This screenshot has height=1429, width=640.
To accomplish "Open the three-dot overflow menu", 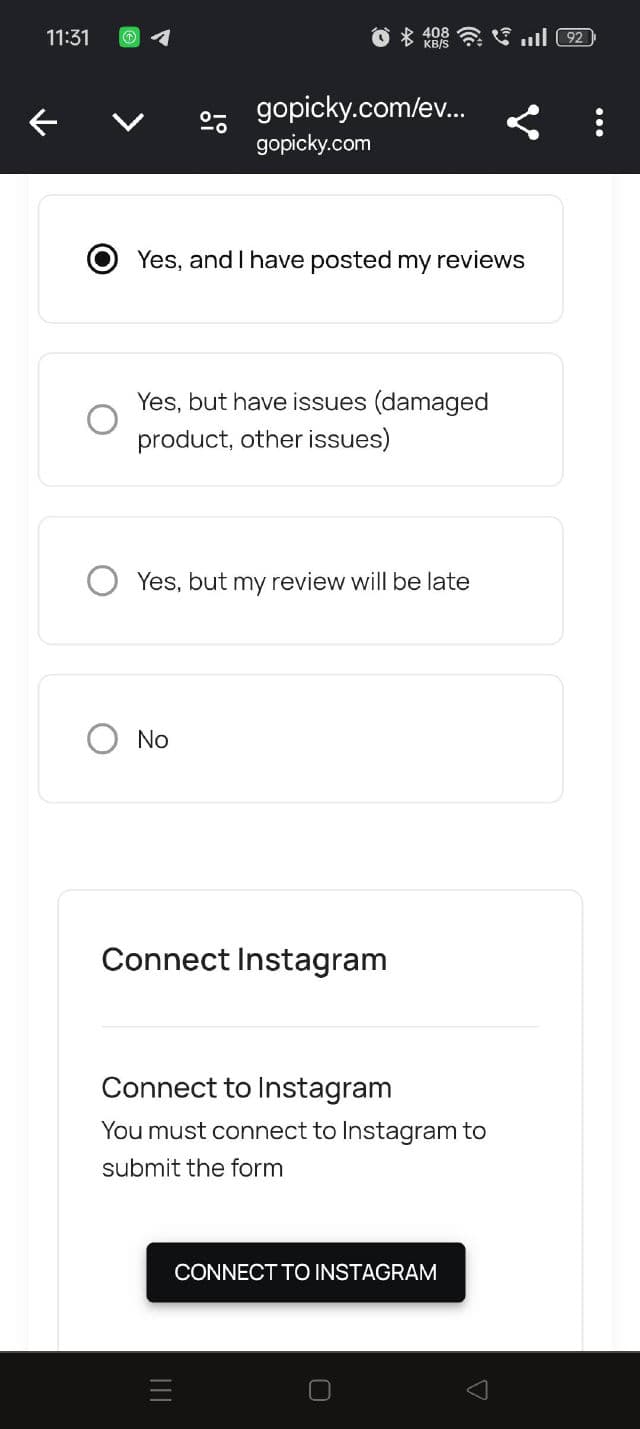I will coord(599,123).
